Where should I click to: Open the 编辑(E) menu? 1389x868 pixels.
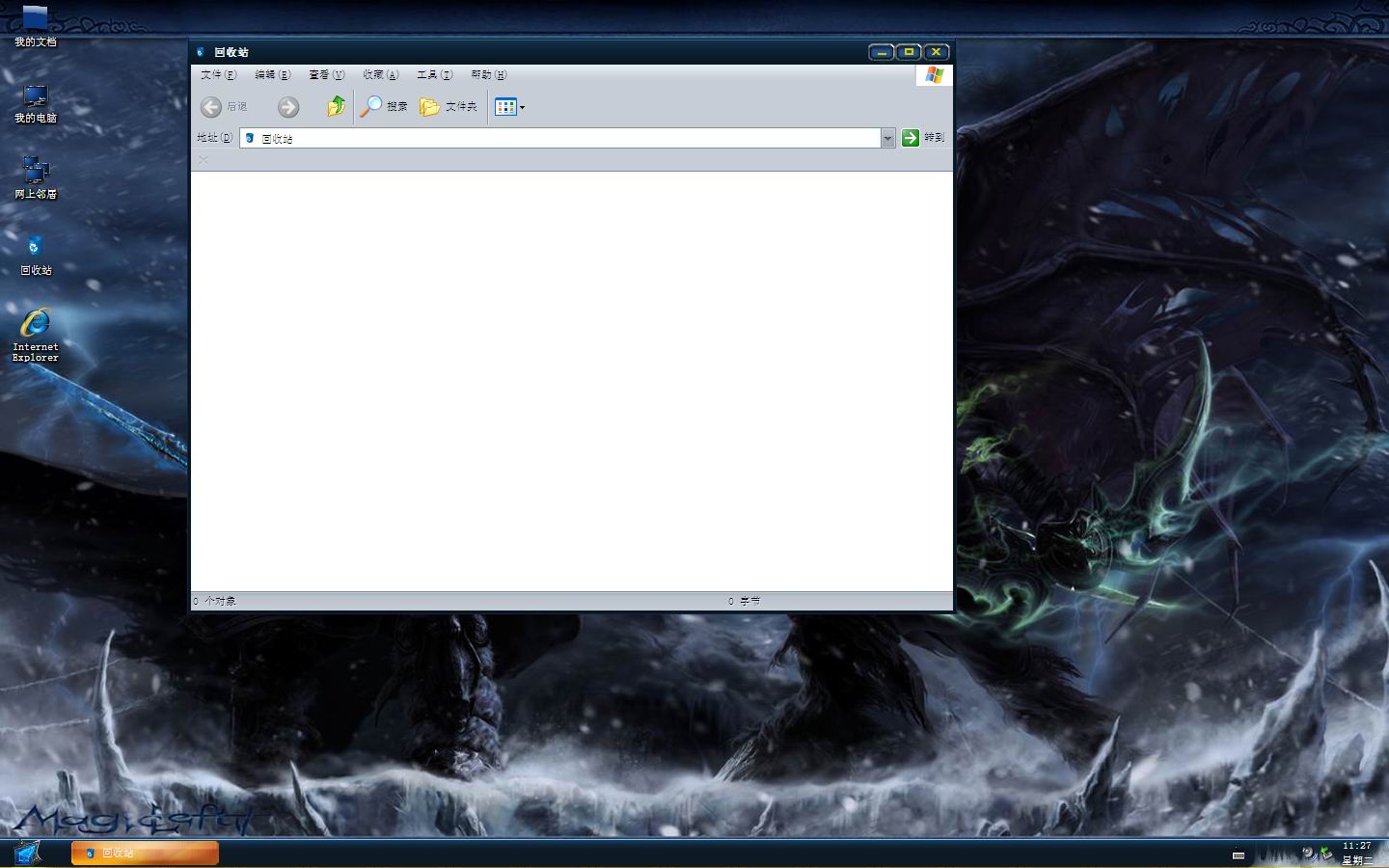click(272, 75)
